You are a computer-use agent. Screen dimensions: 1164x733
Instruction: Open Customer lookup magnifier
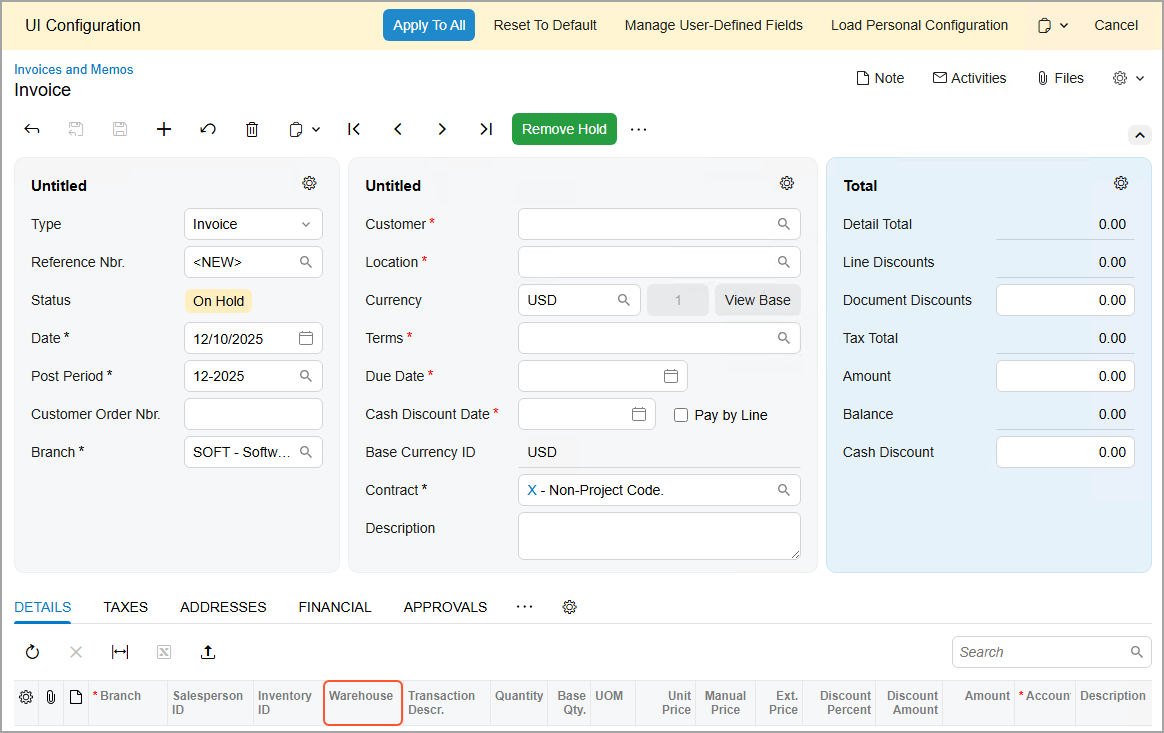tap(784, 224)
